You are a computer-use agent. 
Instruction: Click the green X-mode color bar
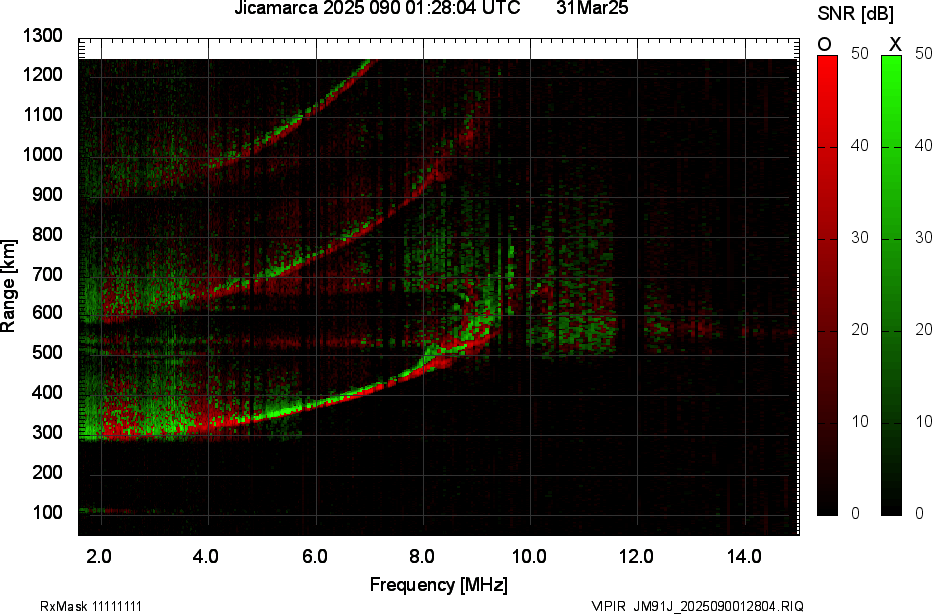[891, 285]
